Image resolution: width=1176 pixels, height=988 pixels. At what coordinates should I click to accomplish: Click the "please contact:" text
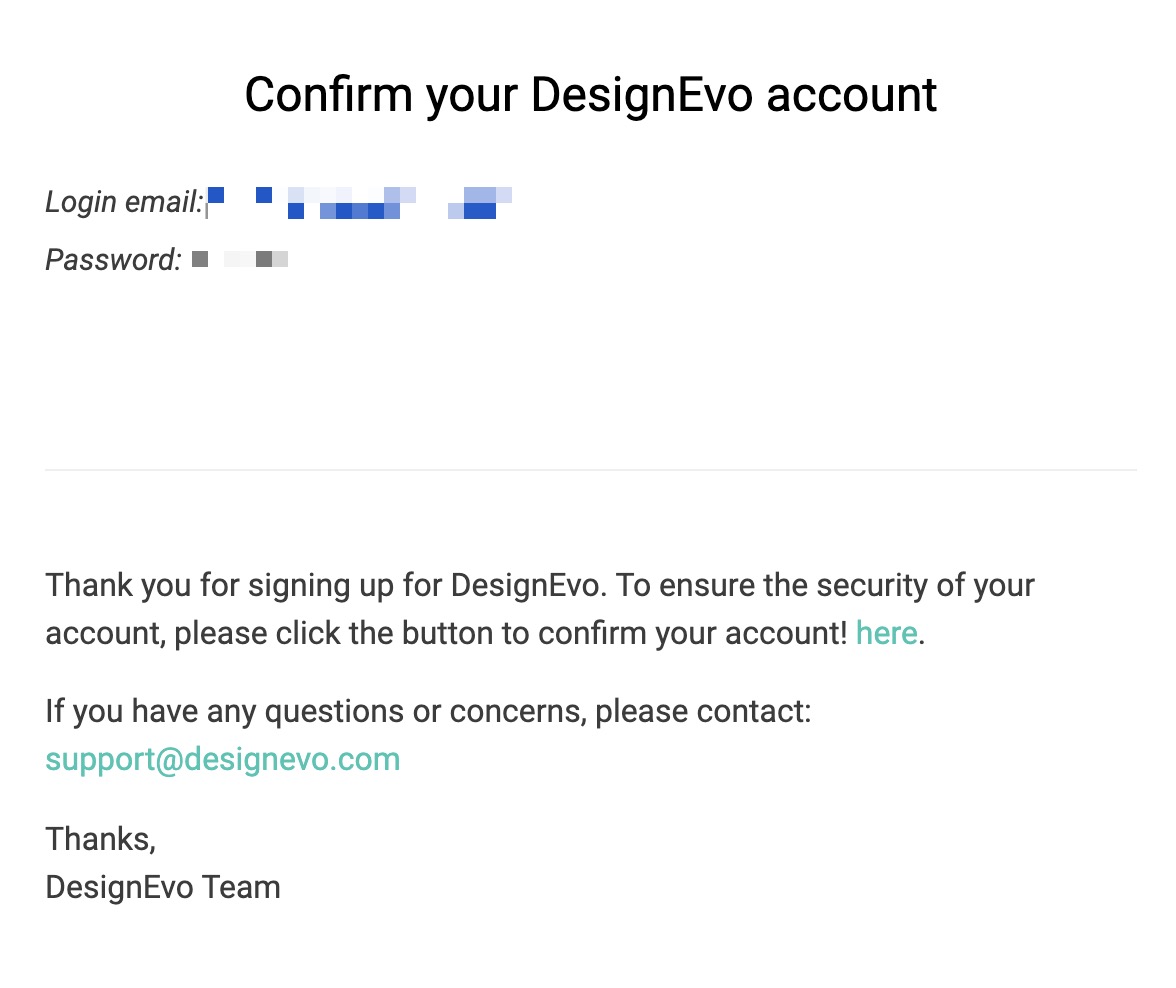pos(703,712)
